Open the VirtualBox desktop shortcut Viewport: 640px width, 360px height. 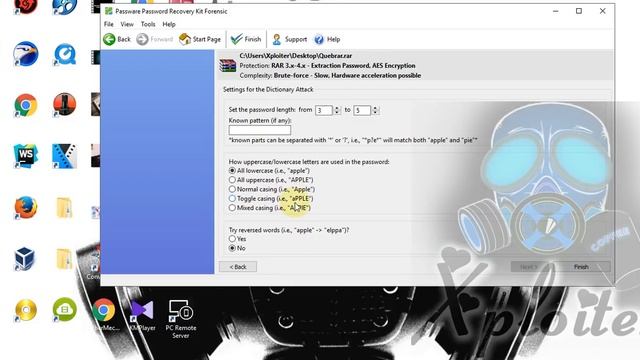pos(24,258)
